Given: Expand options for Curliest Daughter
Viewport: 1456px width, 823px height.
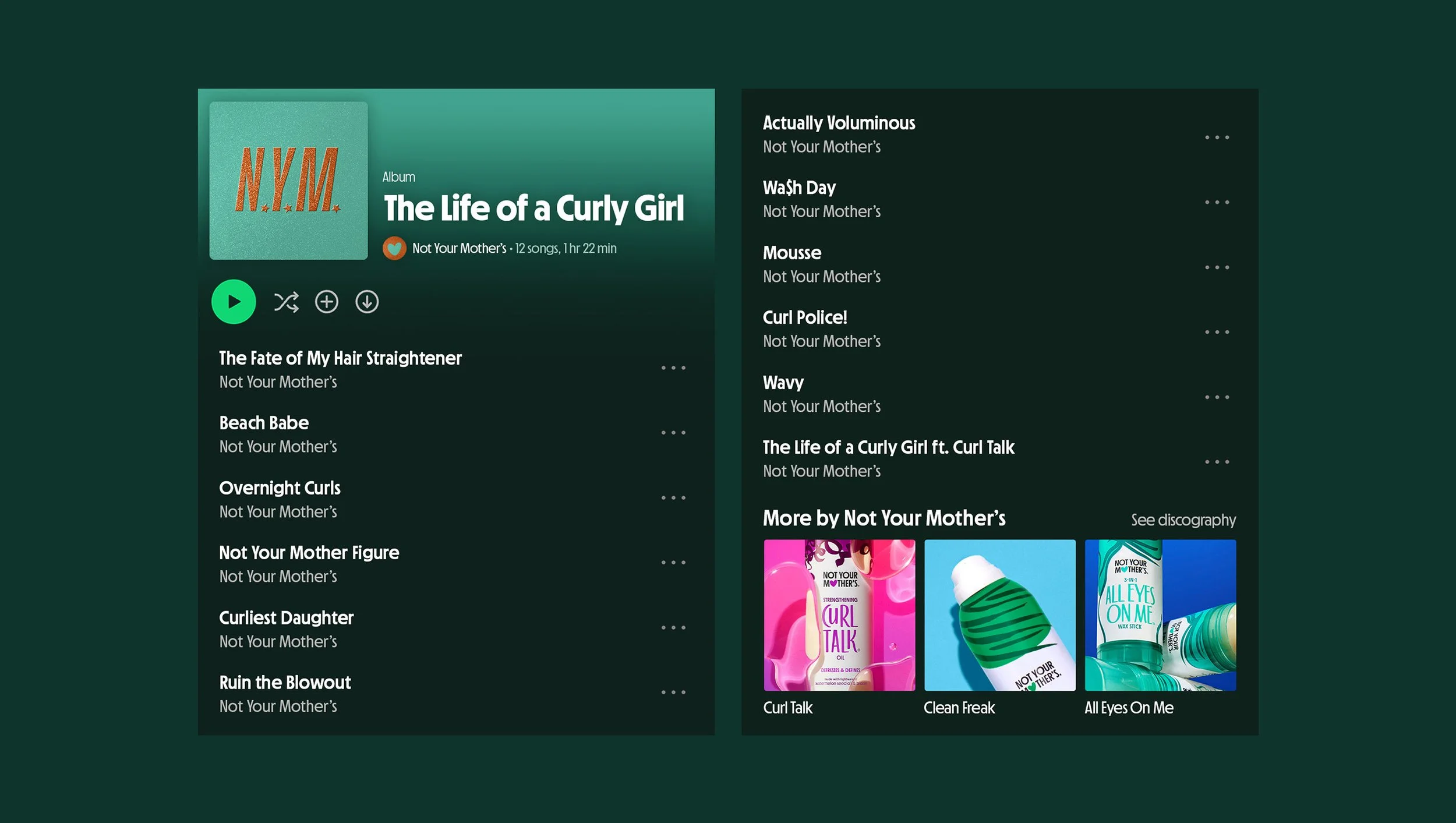Looking at the screenshot, I should pos(673,627).
